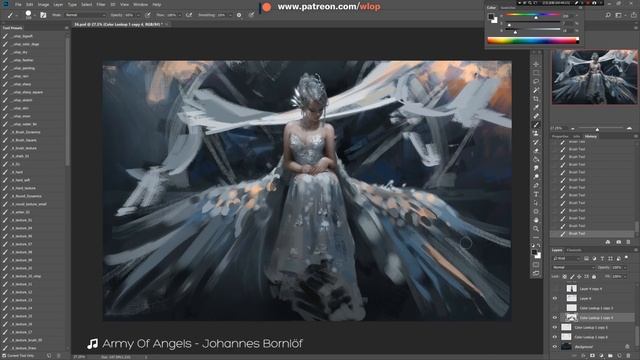Select the Crop tool
The image size is (640, 360).
(536, 99)
